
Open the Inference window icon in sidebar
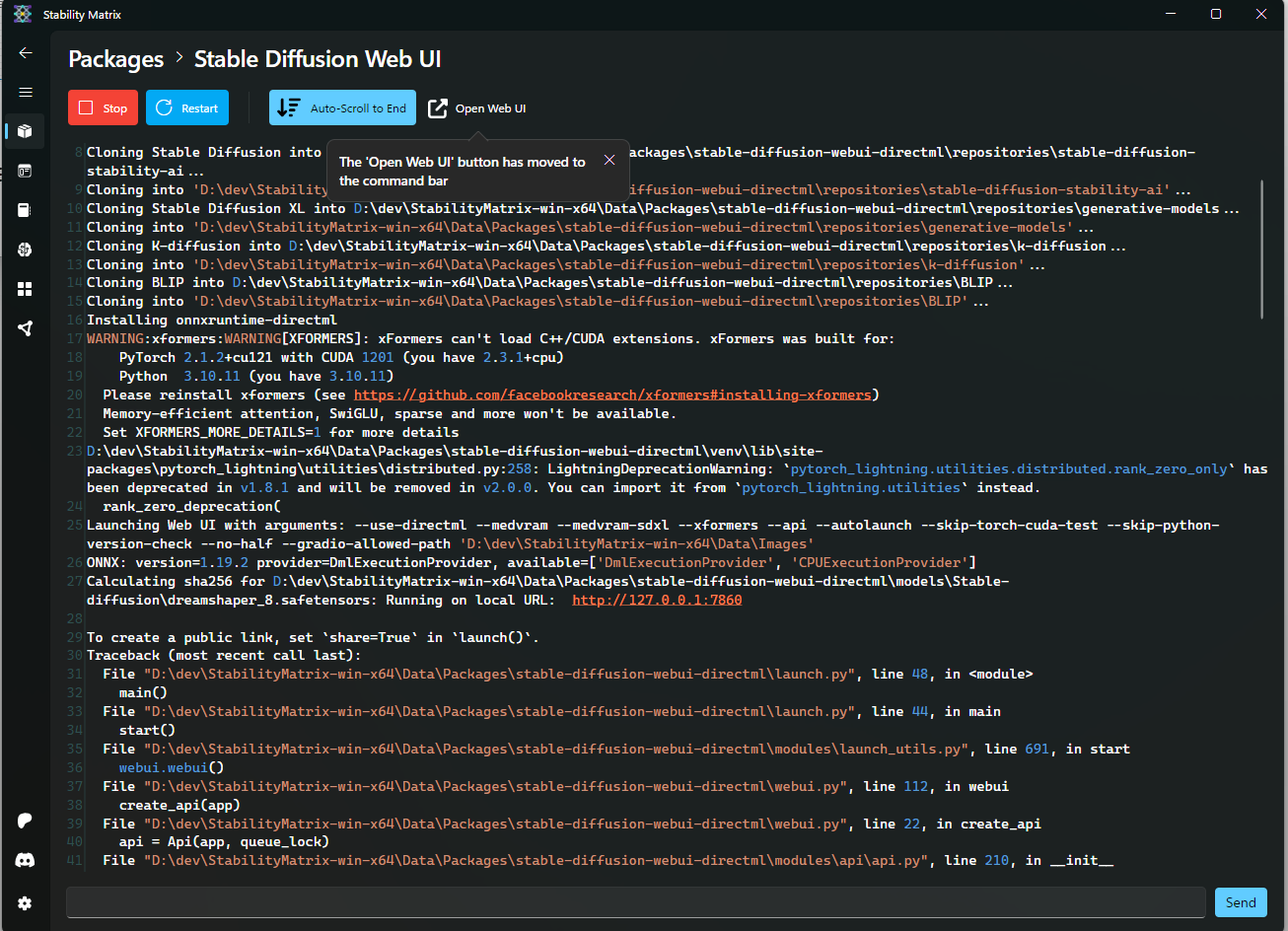click(26, 171)
